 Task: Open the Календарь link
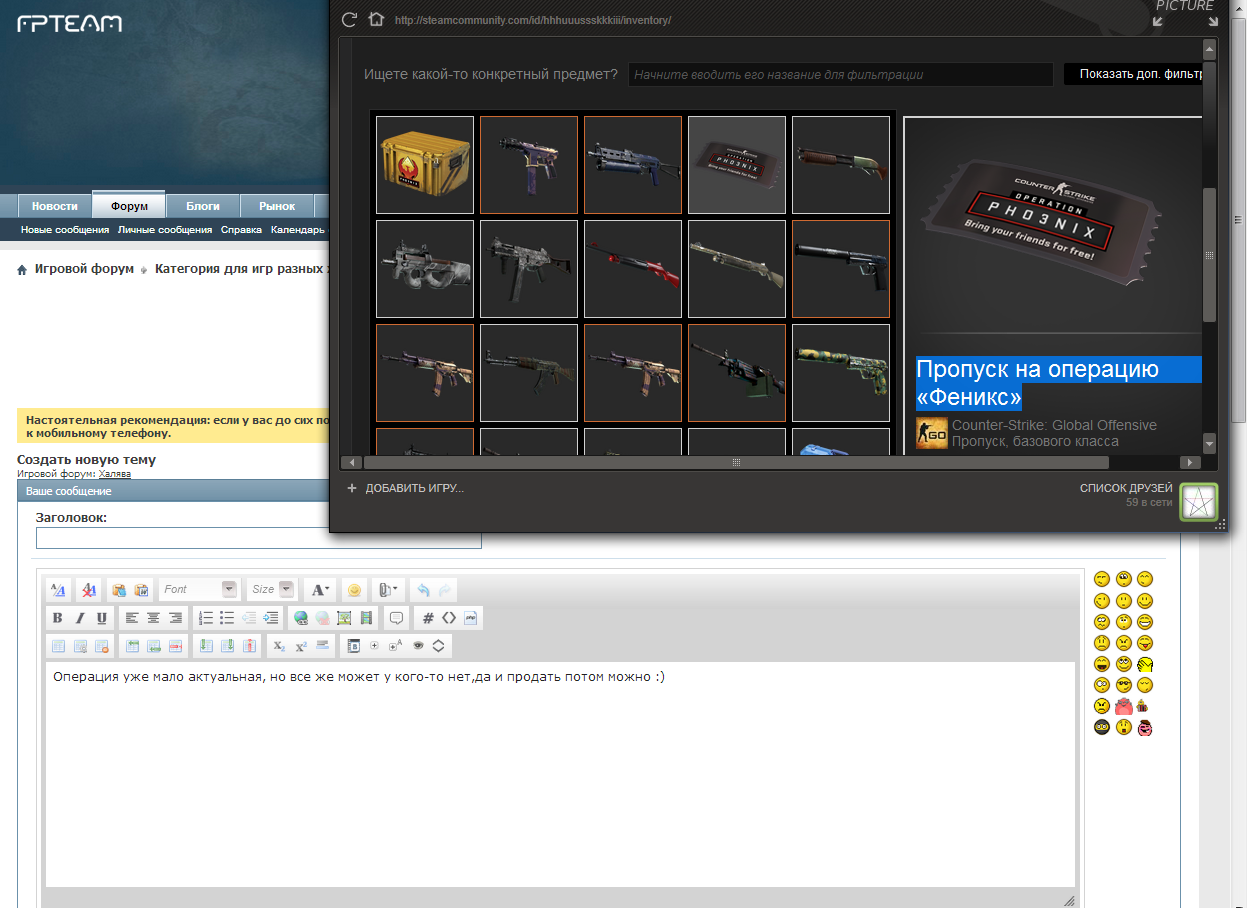pos(297,230)
